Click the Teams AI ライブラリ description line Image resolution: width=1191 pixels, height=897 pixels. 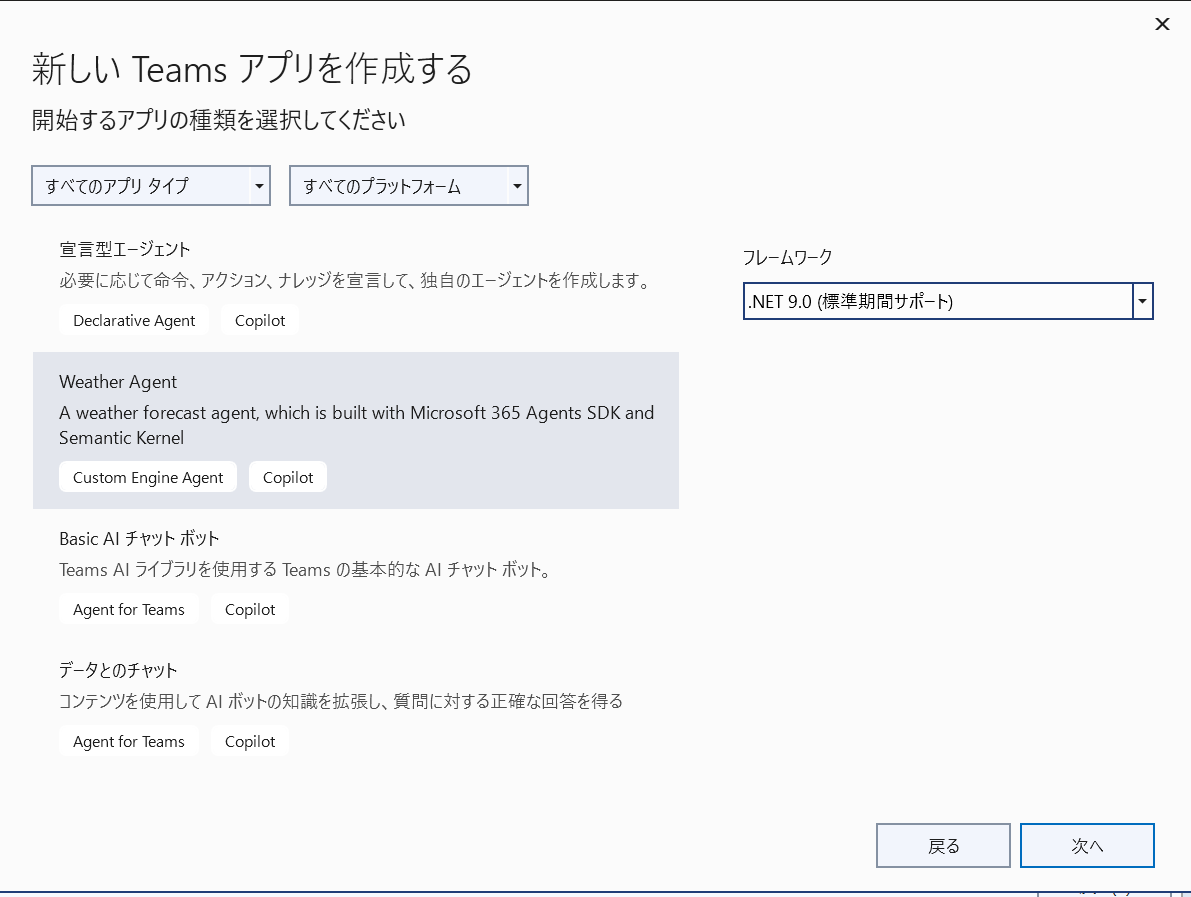tap(305, 570)
